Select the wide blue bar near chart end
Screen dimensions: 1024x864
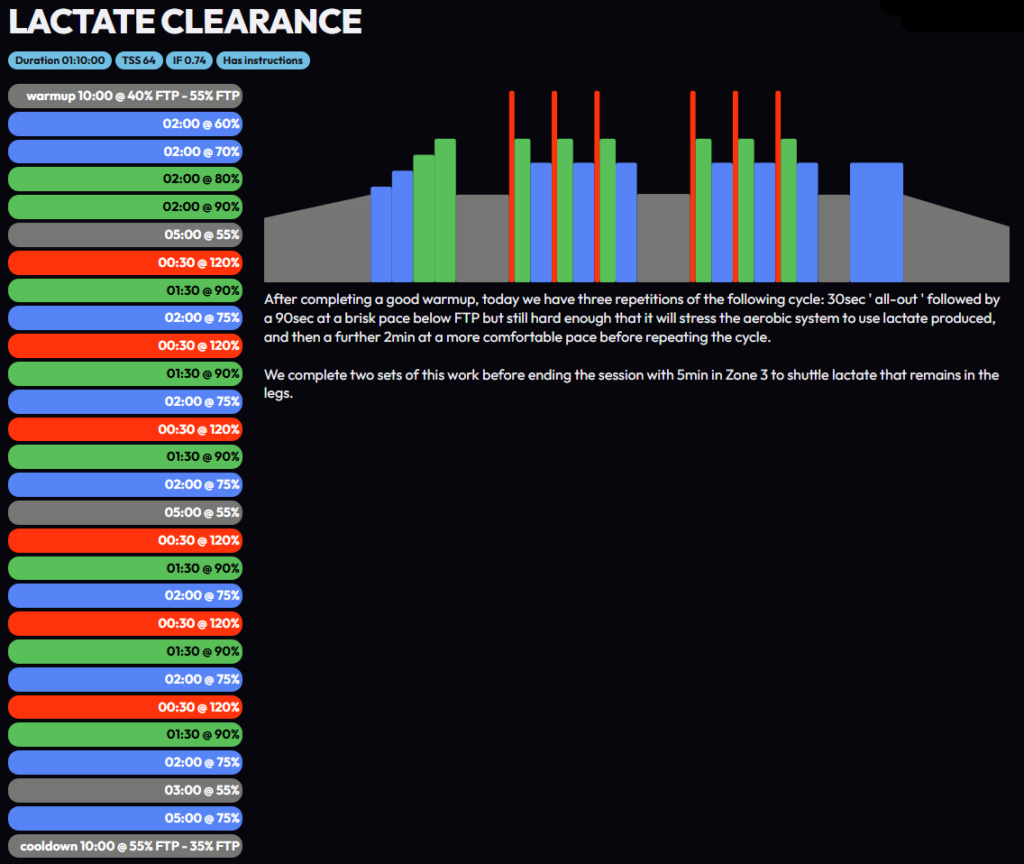click(x=876, y=222)
